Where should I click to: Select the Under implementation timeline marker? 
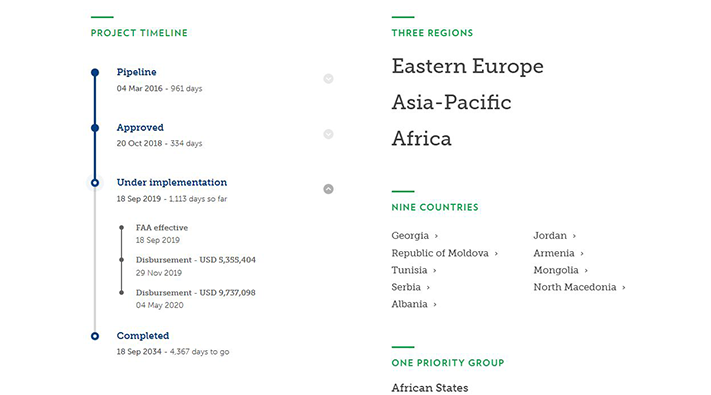(x=95, y=183)
